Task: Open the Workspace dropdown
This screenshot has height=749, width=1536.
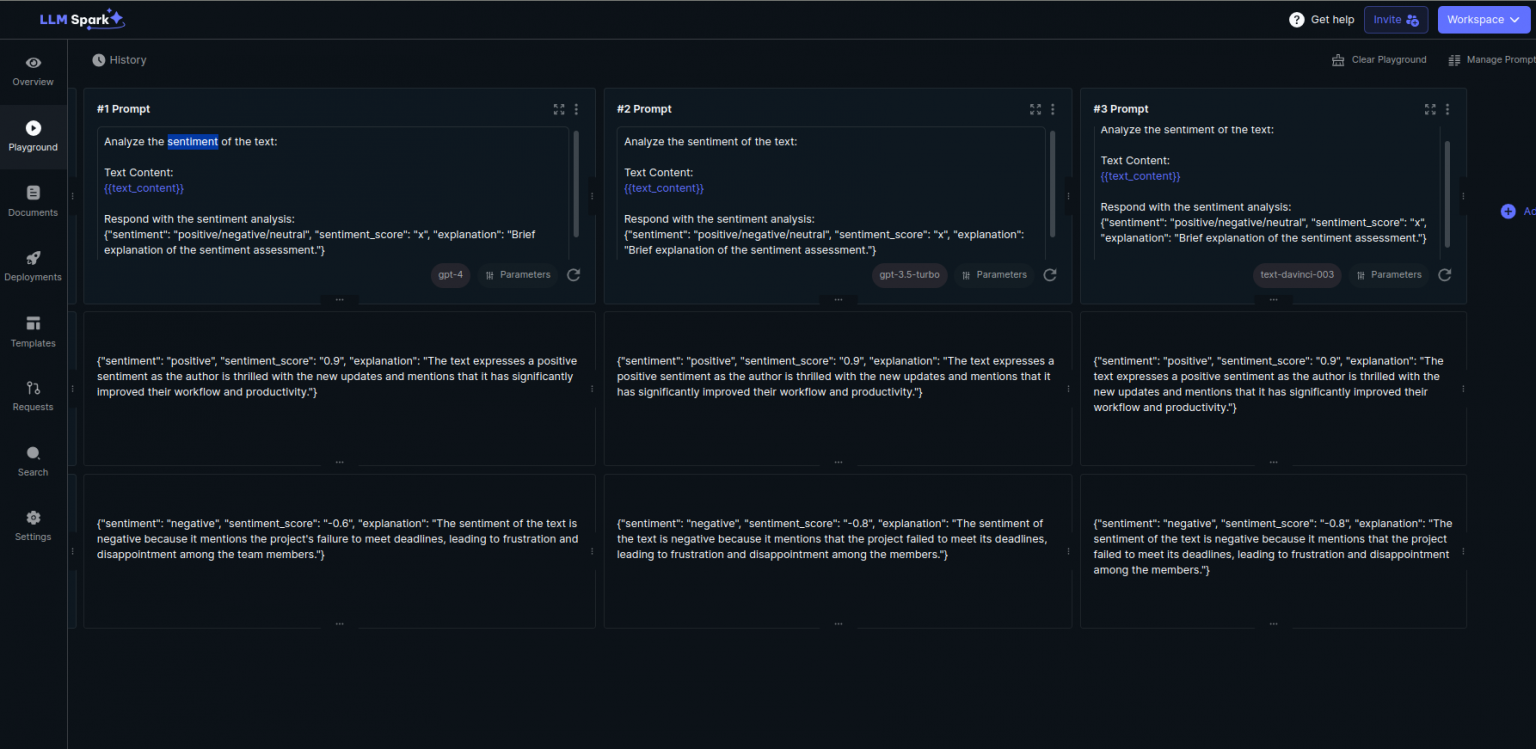Action: tap(1483, 20)
